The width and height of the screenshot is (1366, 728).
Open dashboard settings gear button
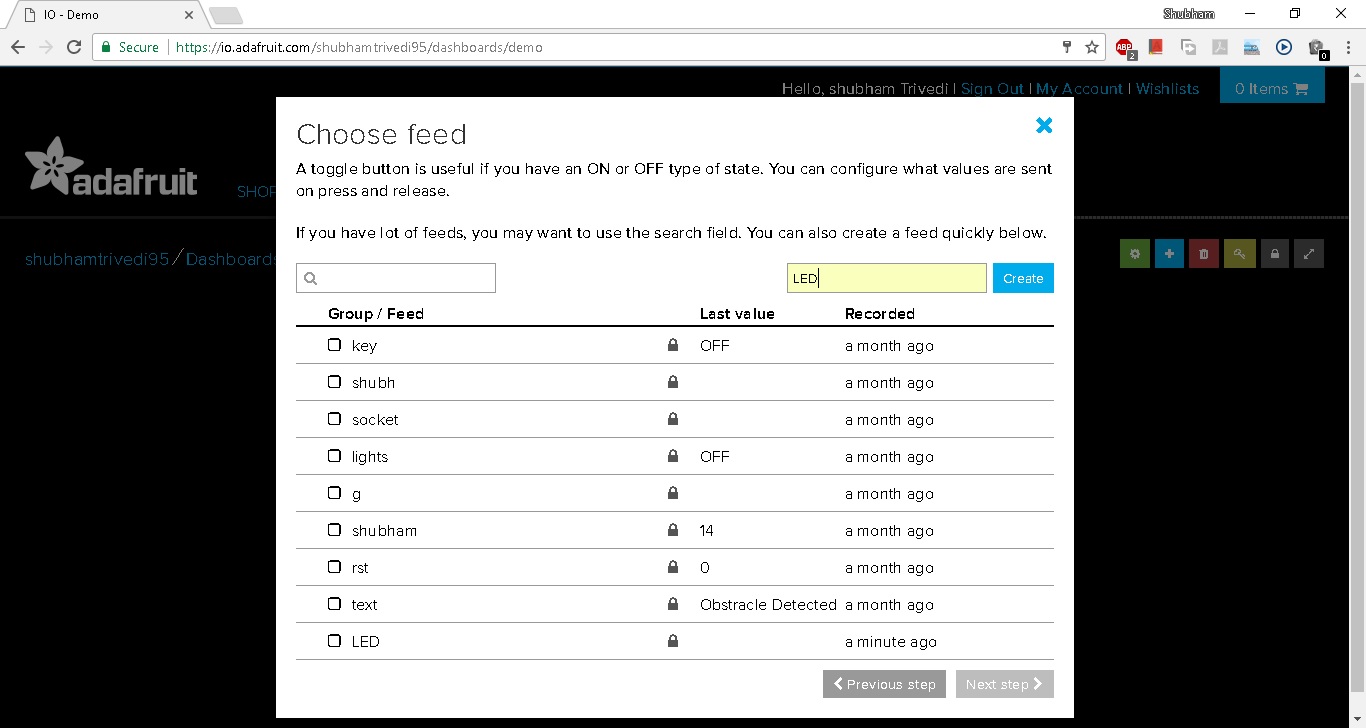(1134, 254)
